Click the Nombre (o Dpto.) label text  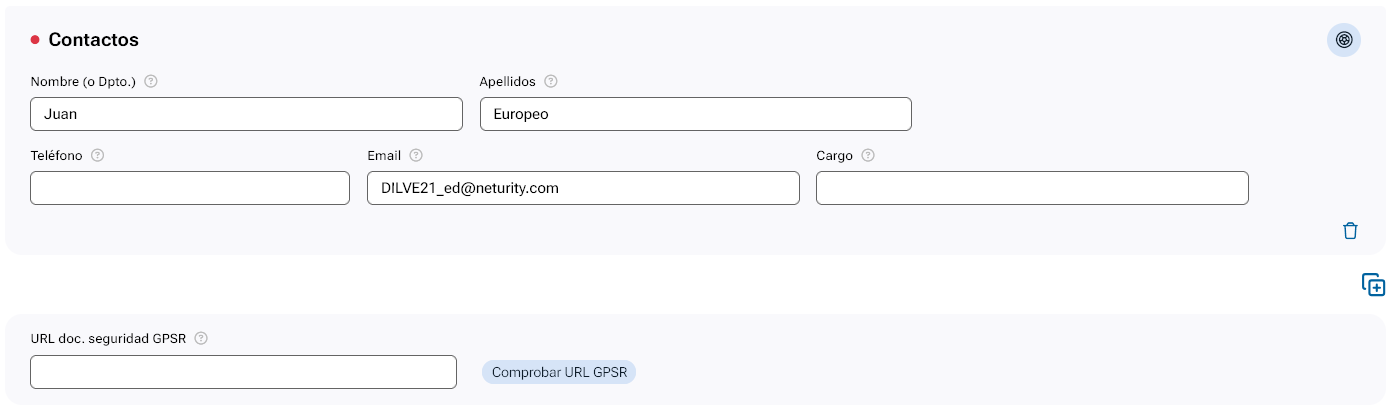[83, 82]
